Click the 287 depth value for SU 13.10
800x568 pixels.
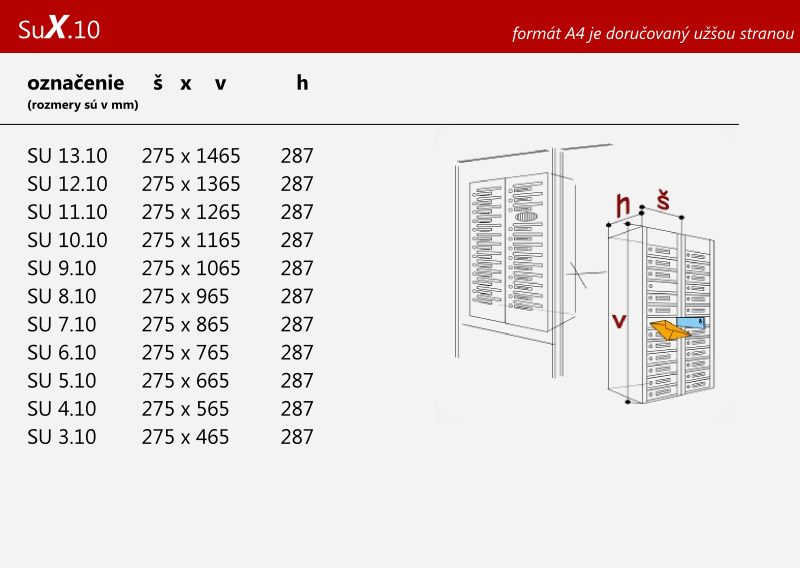coord(297,156)
